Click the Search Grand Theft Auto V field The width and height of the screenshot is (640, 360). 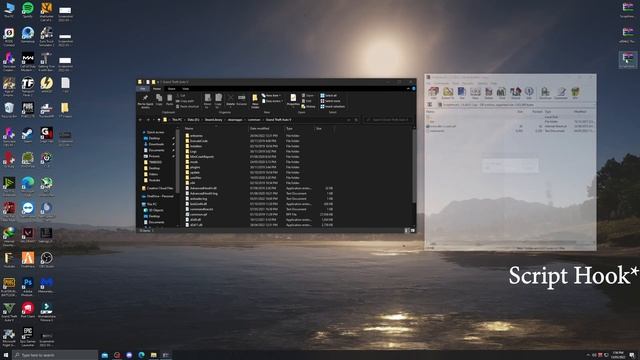(388, 120)
